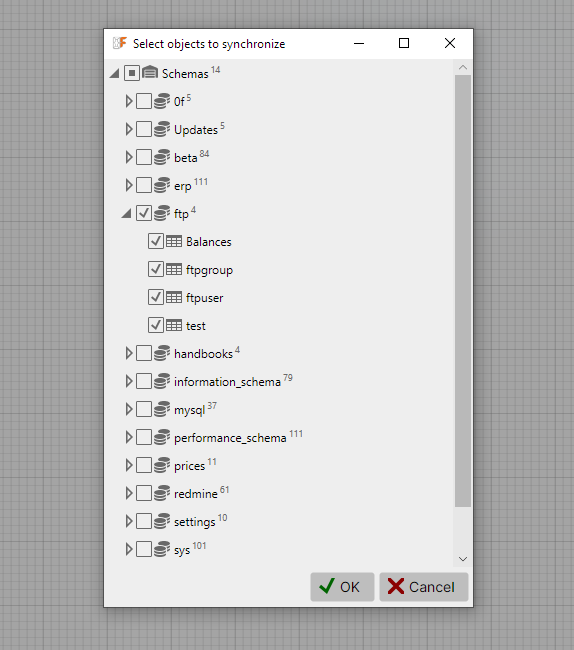The width and height of the screenshot is (574, 650).
Task: Click the ftpuser table icon
Action: pyautogui.click(x=174, y=297)
